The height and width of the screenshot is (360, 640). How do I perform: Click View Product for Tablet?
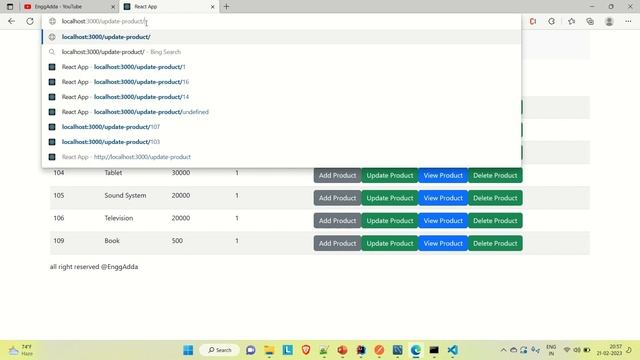coord(443,176)
